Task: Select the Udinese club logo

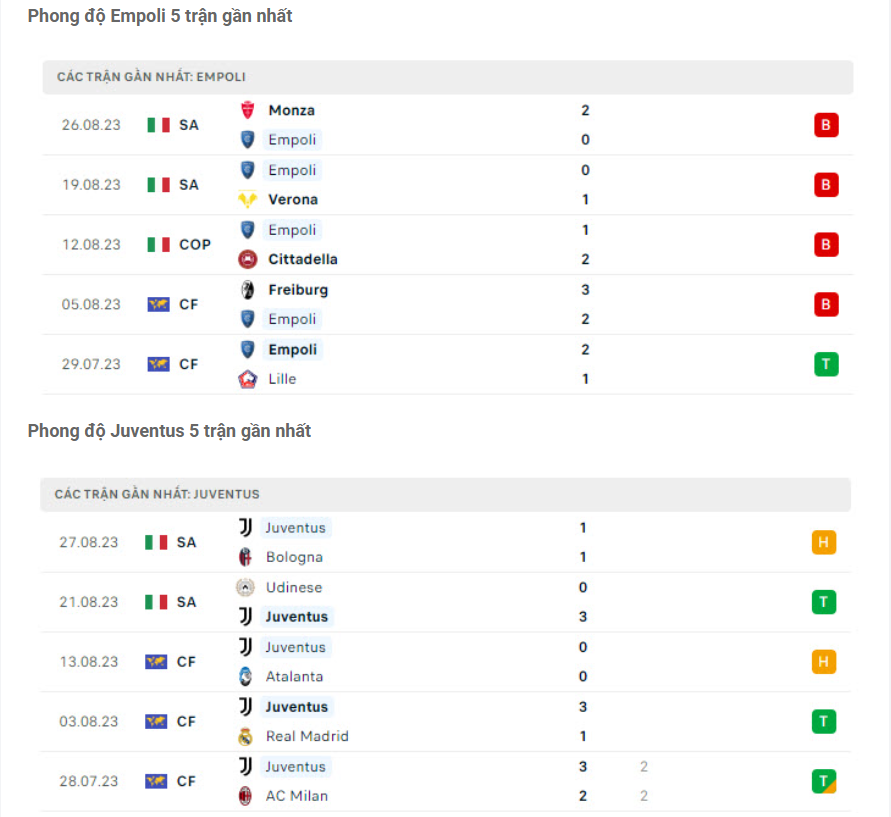Action: (246, 587)
